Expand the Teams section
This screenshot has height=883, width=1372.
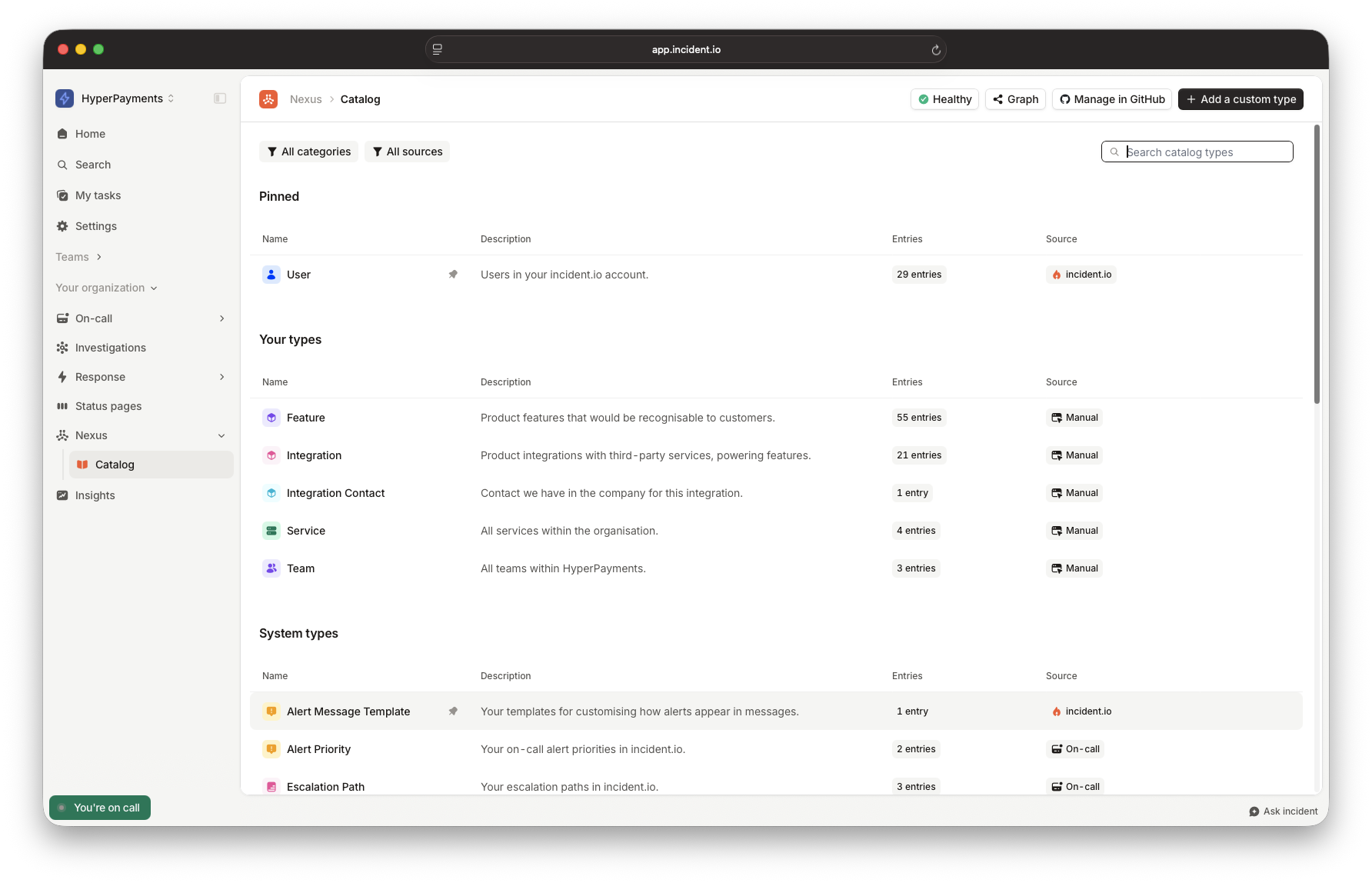[78, 257]
